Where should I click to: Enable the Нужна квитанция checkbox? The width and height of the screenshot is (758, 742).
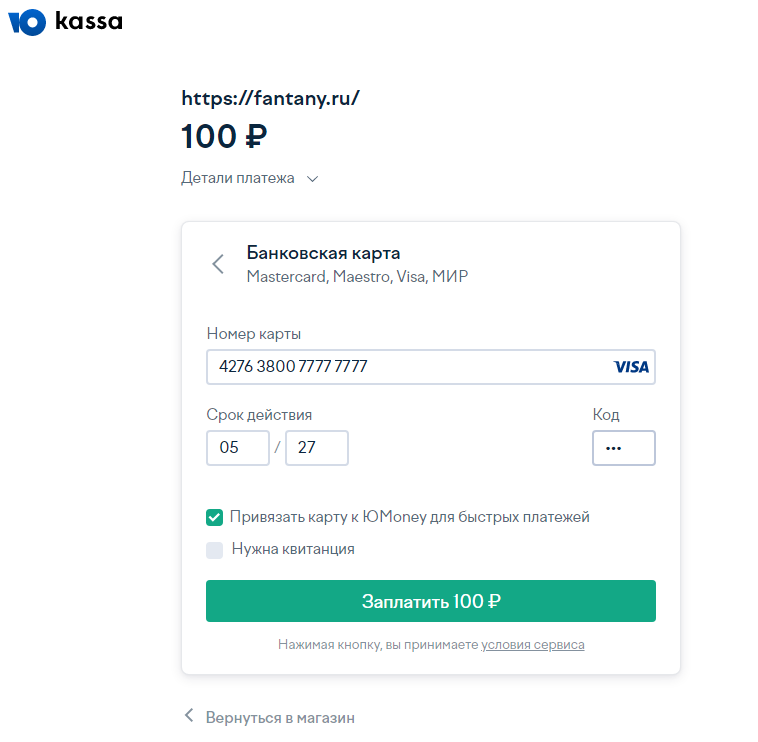(x=214, y=549)
